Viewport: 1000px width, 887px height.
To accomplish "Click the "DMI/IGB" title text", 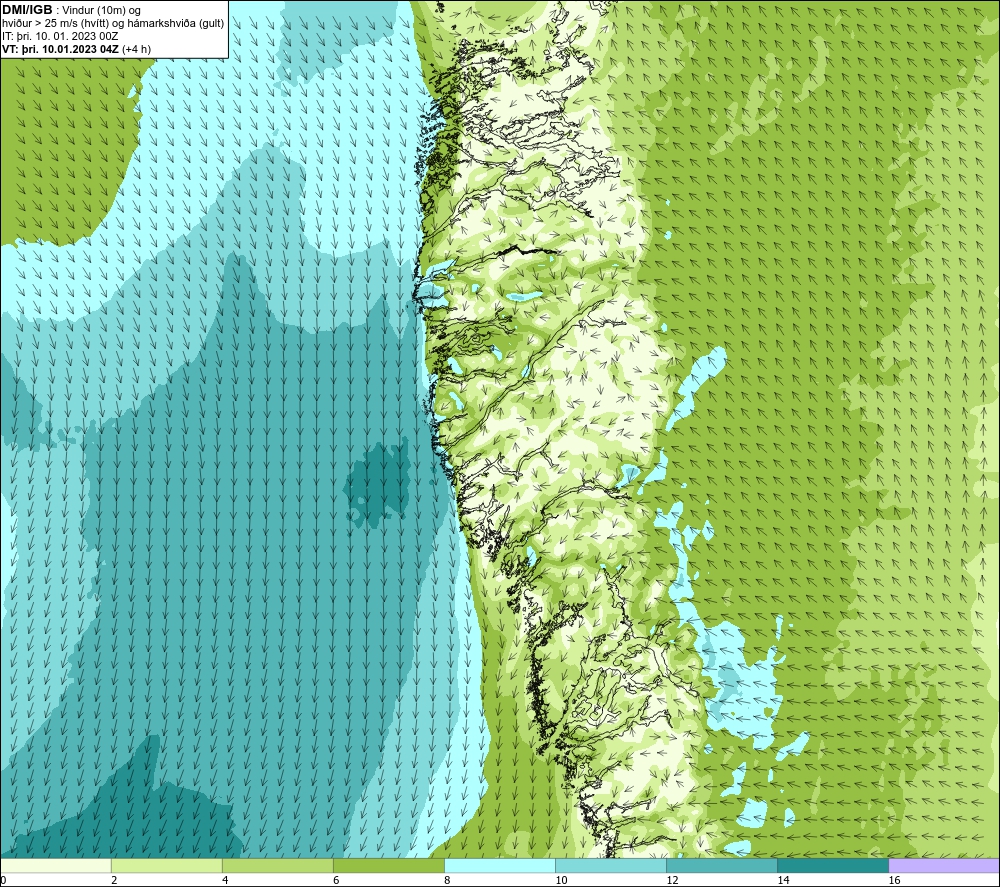I will 27,10.
